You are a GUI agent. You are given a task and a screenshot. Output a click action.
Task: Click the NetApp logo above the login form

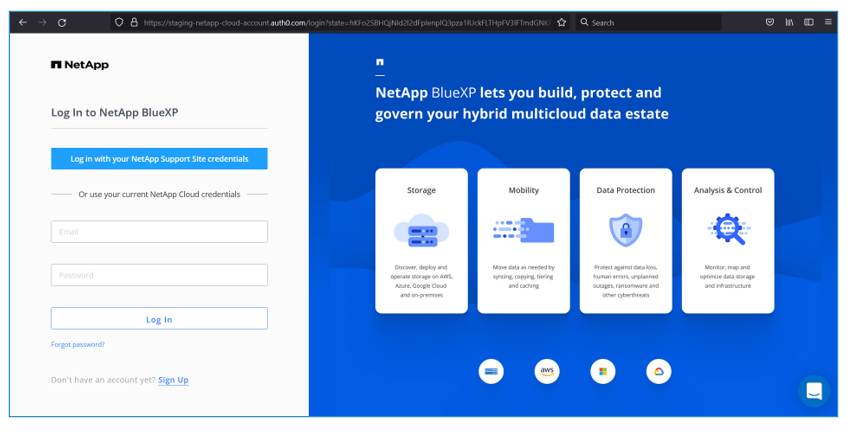pos(80,65)
